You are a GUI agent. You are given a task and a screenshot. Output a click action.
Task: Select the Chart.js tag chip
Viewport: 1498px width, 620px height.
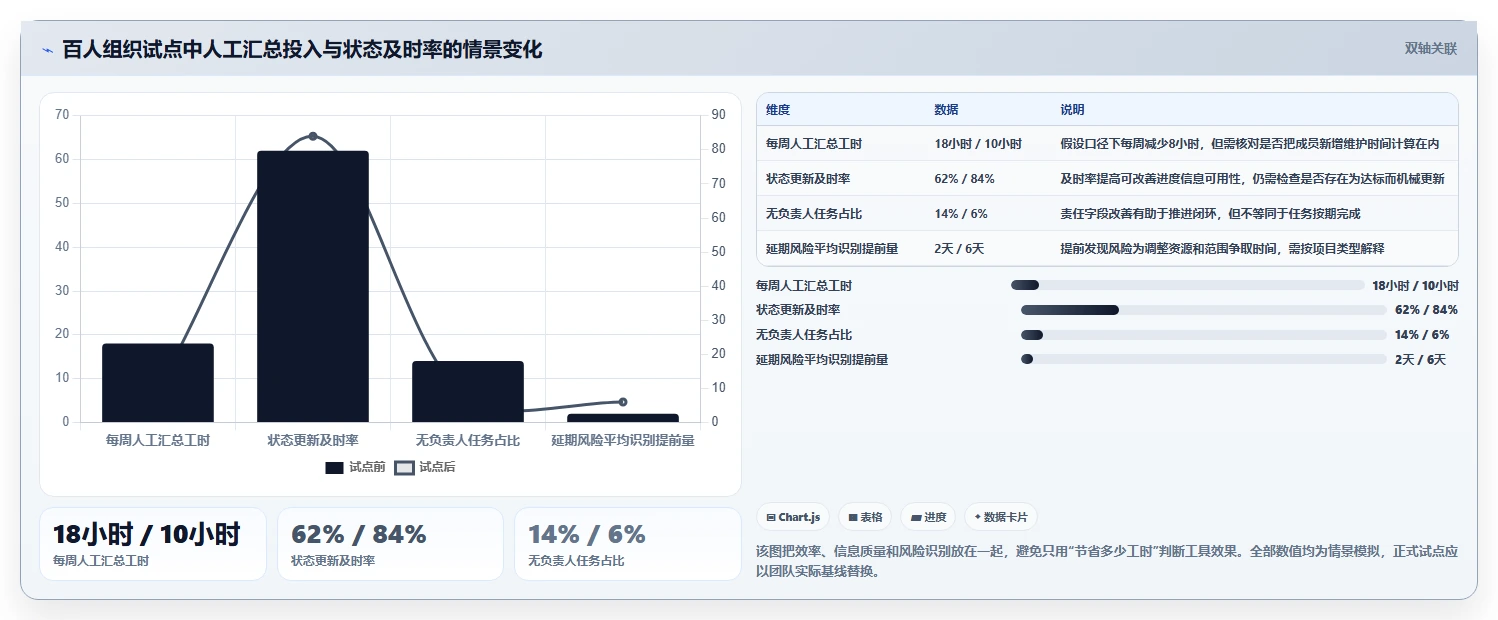tap(793, 517)
